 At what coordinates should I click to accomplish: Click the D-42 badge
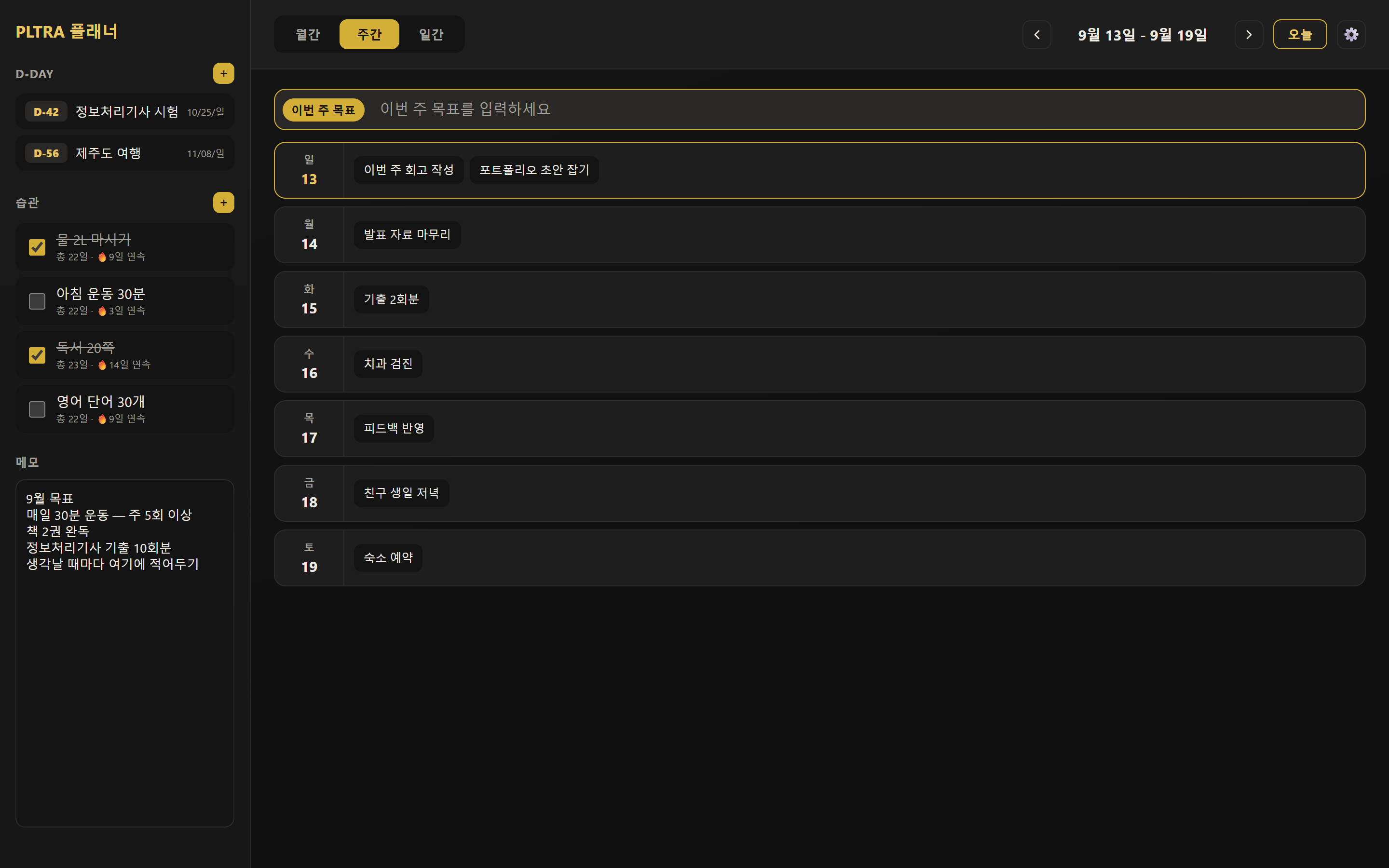46,112
